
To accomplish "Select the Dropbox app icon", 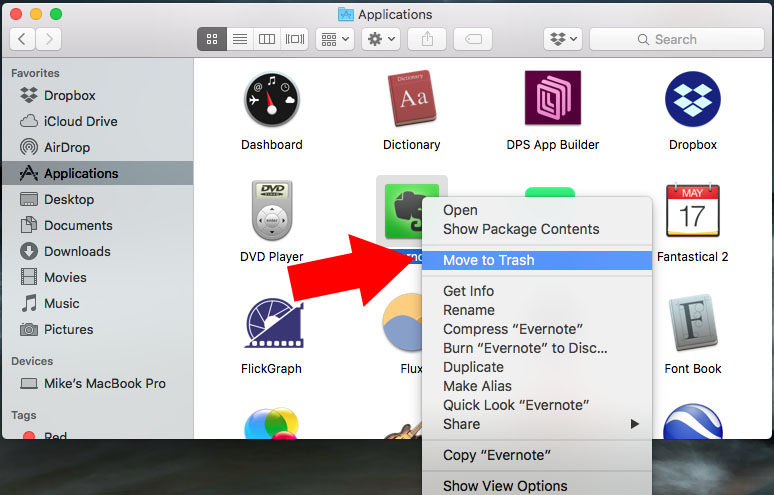I will pyautogui.click(x=692, y=100).
